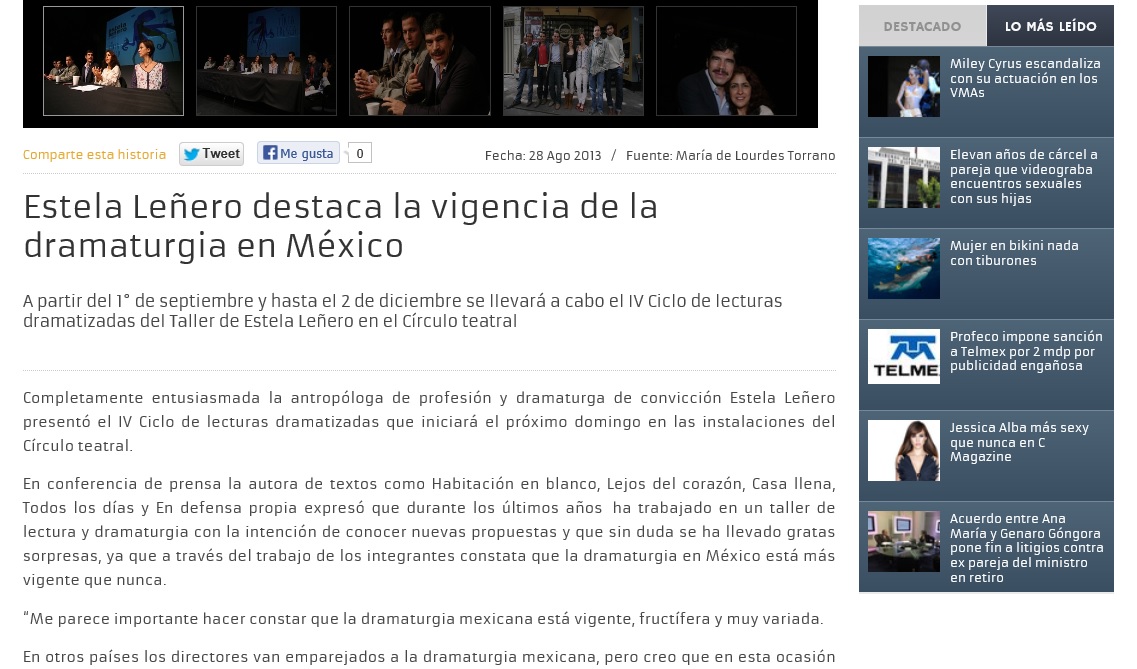
Task: Click the Twitter bird icon
Action: coord(191,154)
